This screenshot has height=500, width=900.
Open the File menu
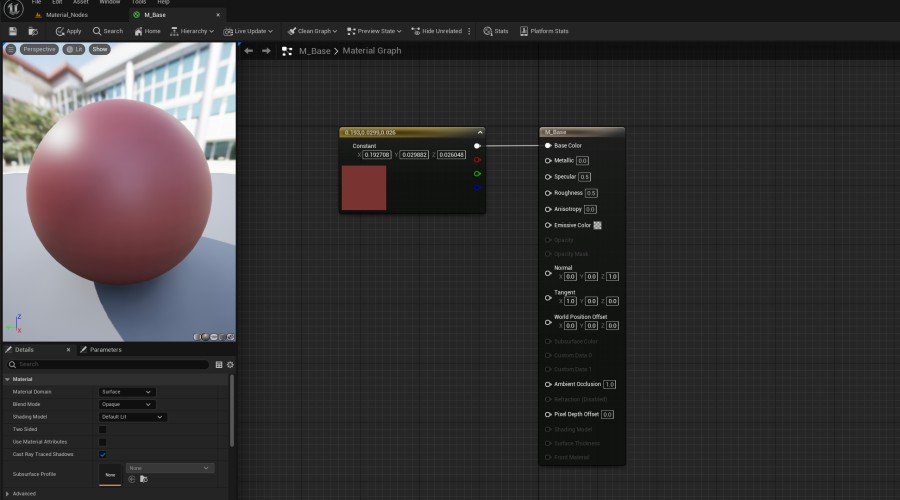click(x=36, y=2)
